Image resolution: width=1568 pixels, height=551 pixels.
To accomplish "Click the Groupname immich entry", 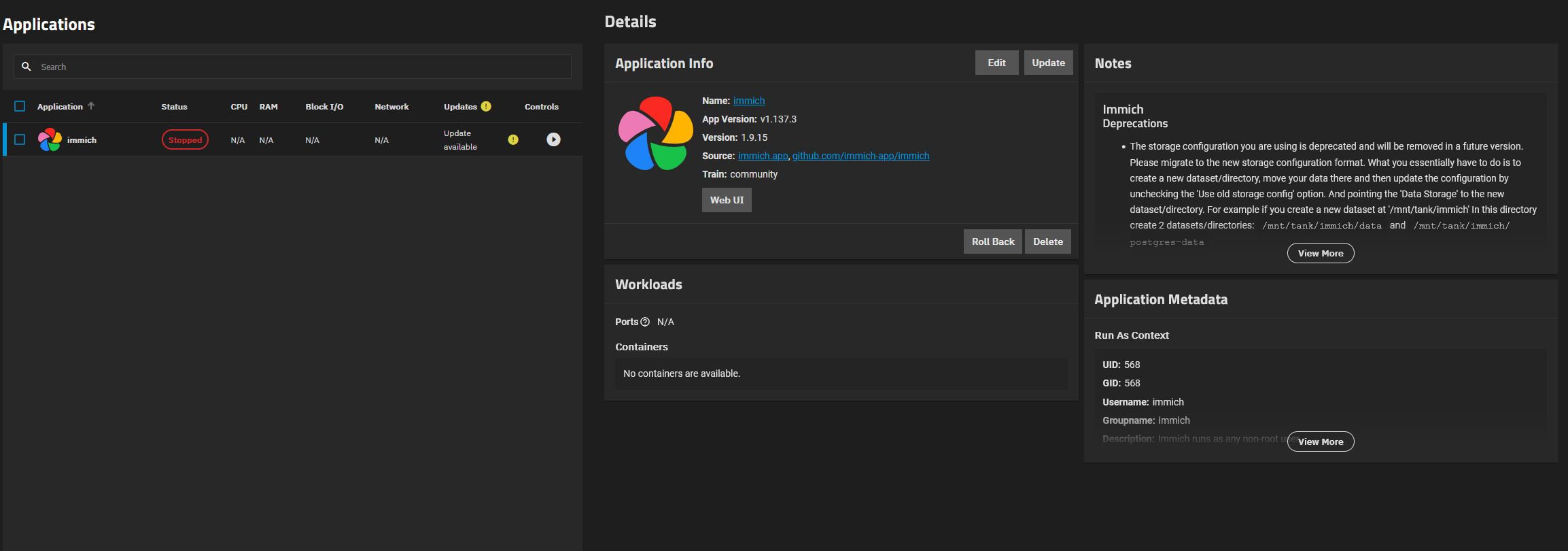I will click(x=1146, y=420).
